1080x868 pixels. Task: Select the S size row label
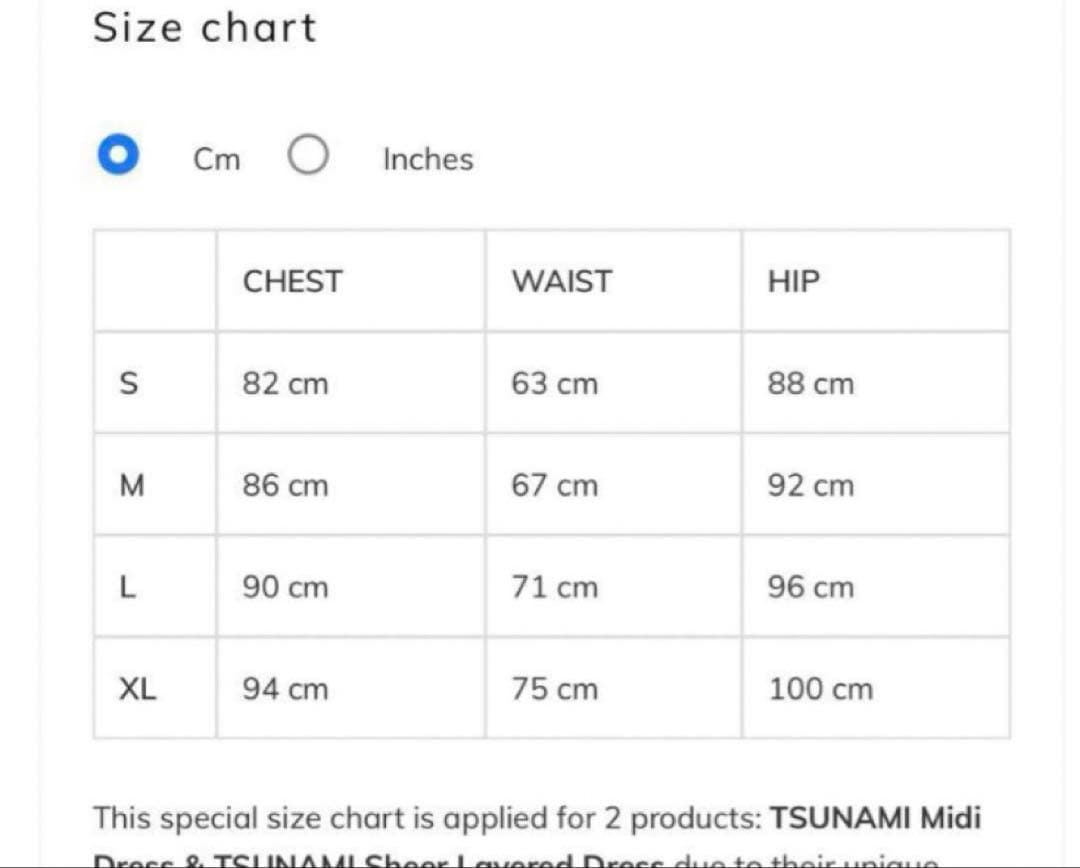(129, 384)
